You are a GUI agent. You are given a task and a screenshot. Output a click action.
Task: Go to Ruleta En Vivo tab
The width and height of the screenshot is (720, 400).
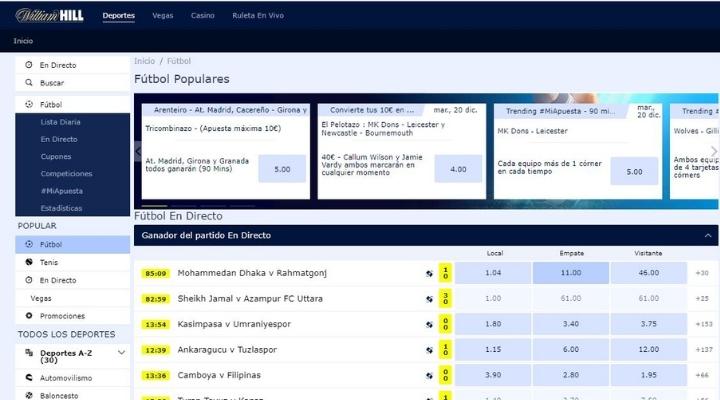[258, 16]
